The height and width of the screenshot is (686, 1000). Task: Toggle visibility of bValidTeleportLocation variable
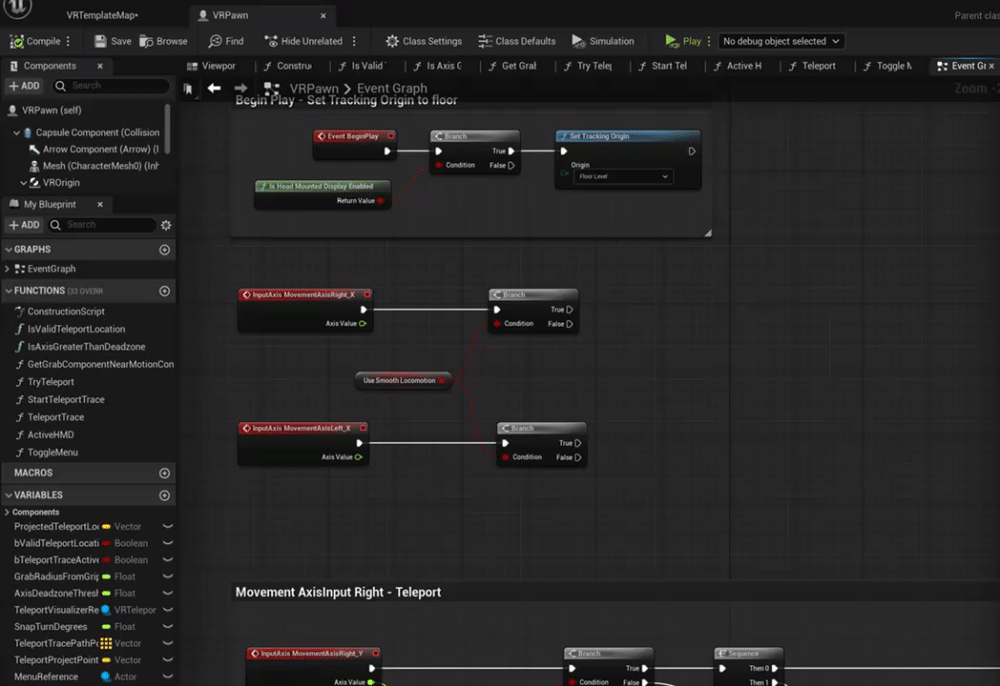pos(168,543)
